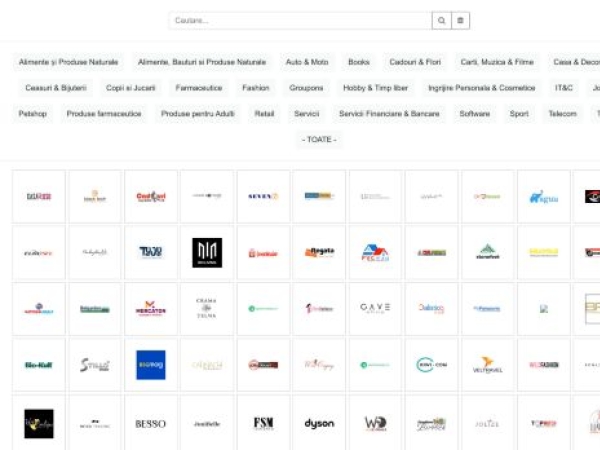Viewport: 600px width, 450px height.
Task: Open the SEVEN brand logo tile
Action: (x=263, y=196)
